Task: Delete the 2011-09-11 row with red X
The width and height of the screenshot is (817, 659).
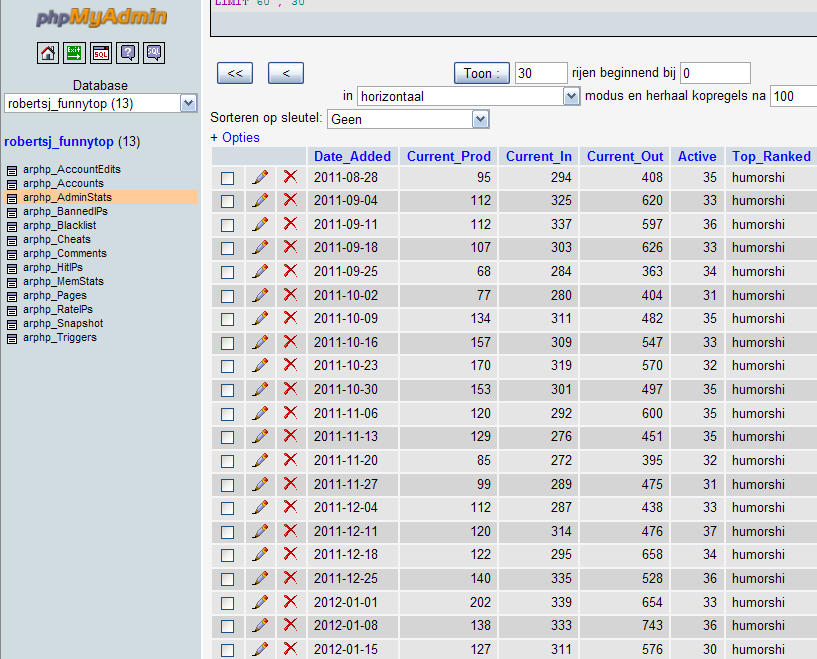Action: (x=290, y=224)
